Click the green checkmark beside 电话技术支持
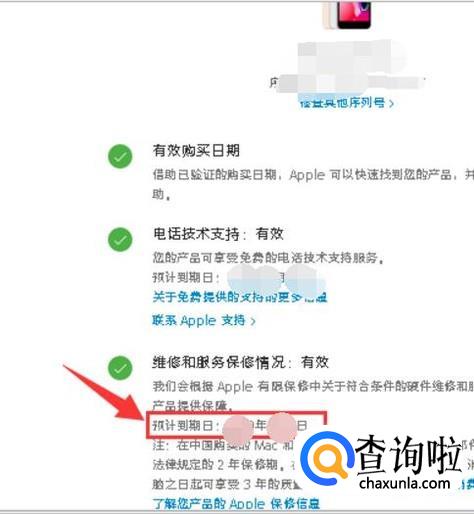 tap(120, 239)
